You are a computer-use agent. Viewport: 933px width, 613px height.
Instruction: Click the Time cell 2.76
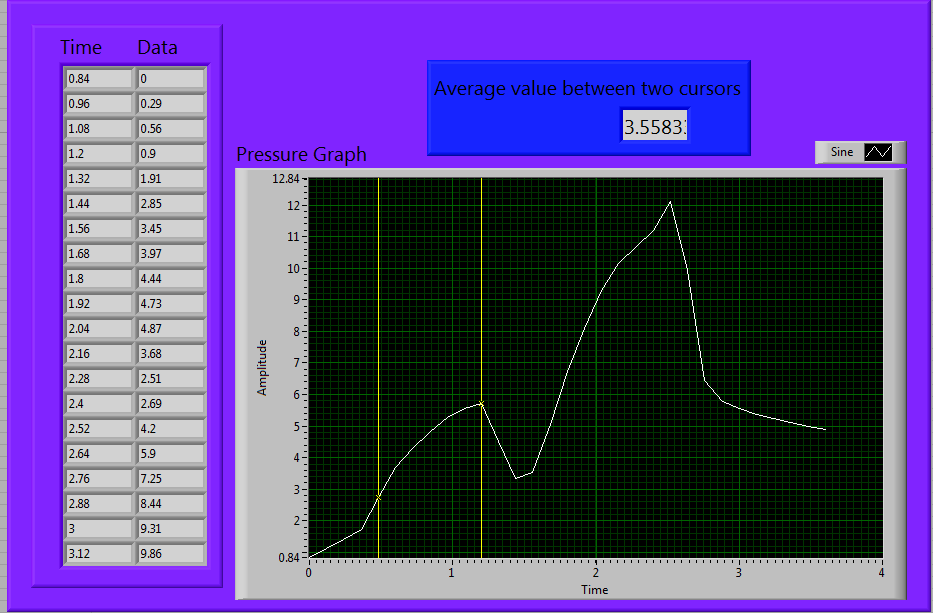tap(99, 478)
